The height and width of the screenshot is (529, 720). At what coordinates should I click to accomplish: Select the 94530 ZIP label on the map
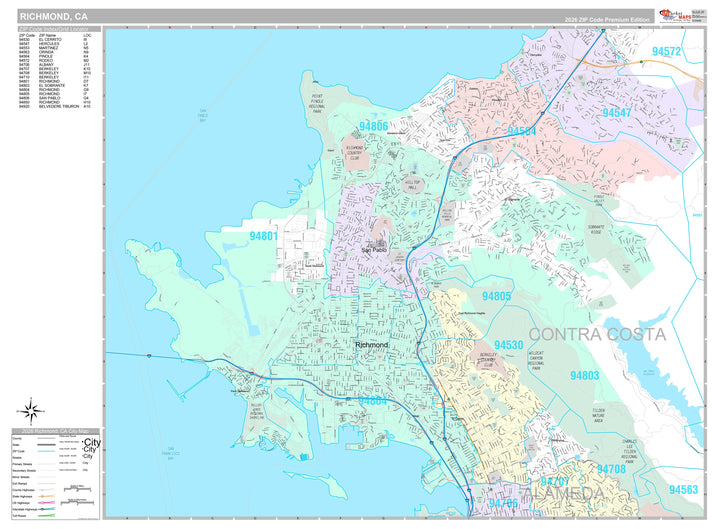[508, 345]
